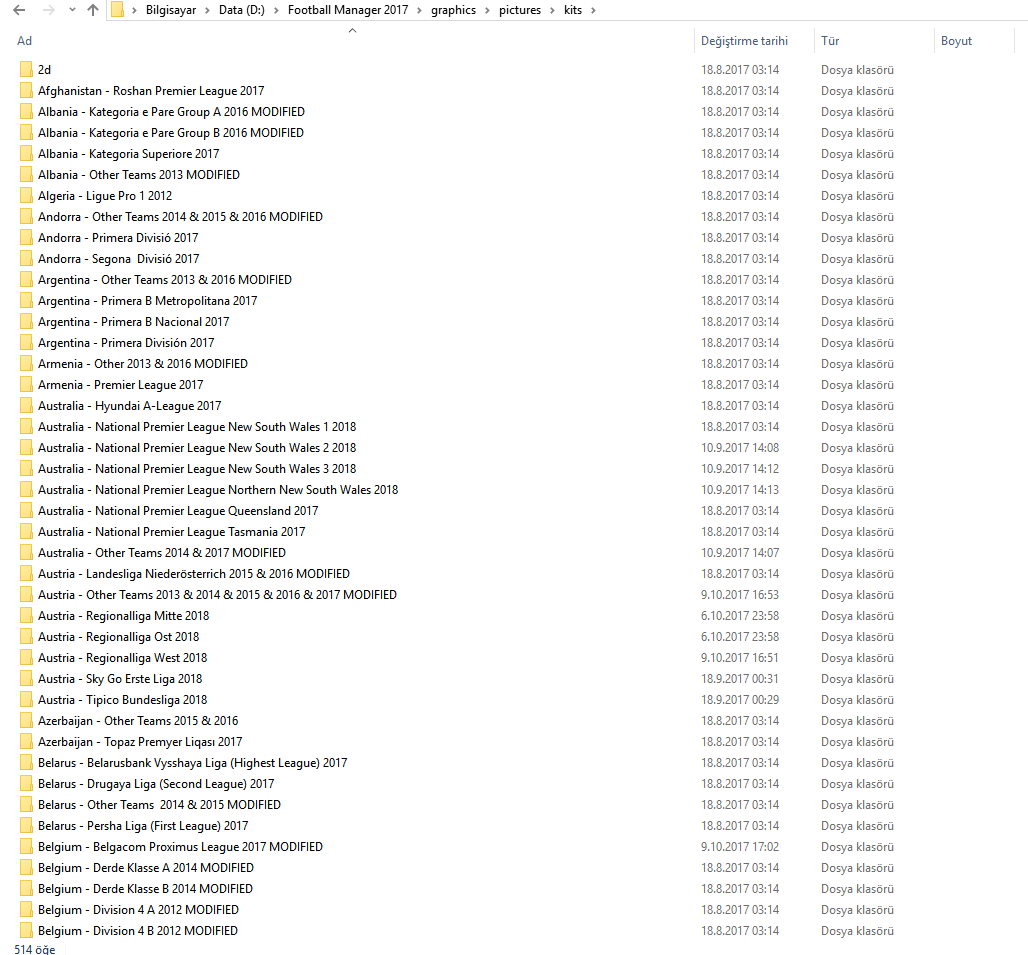Select 'Northern New South Wales 2018' folder name
1028x955 pixels.
[x=218, y=490]
